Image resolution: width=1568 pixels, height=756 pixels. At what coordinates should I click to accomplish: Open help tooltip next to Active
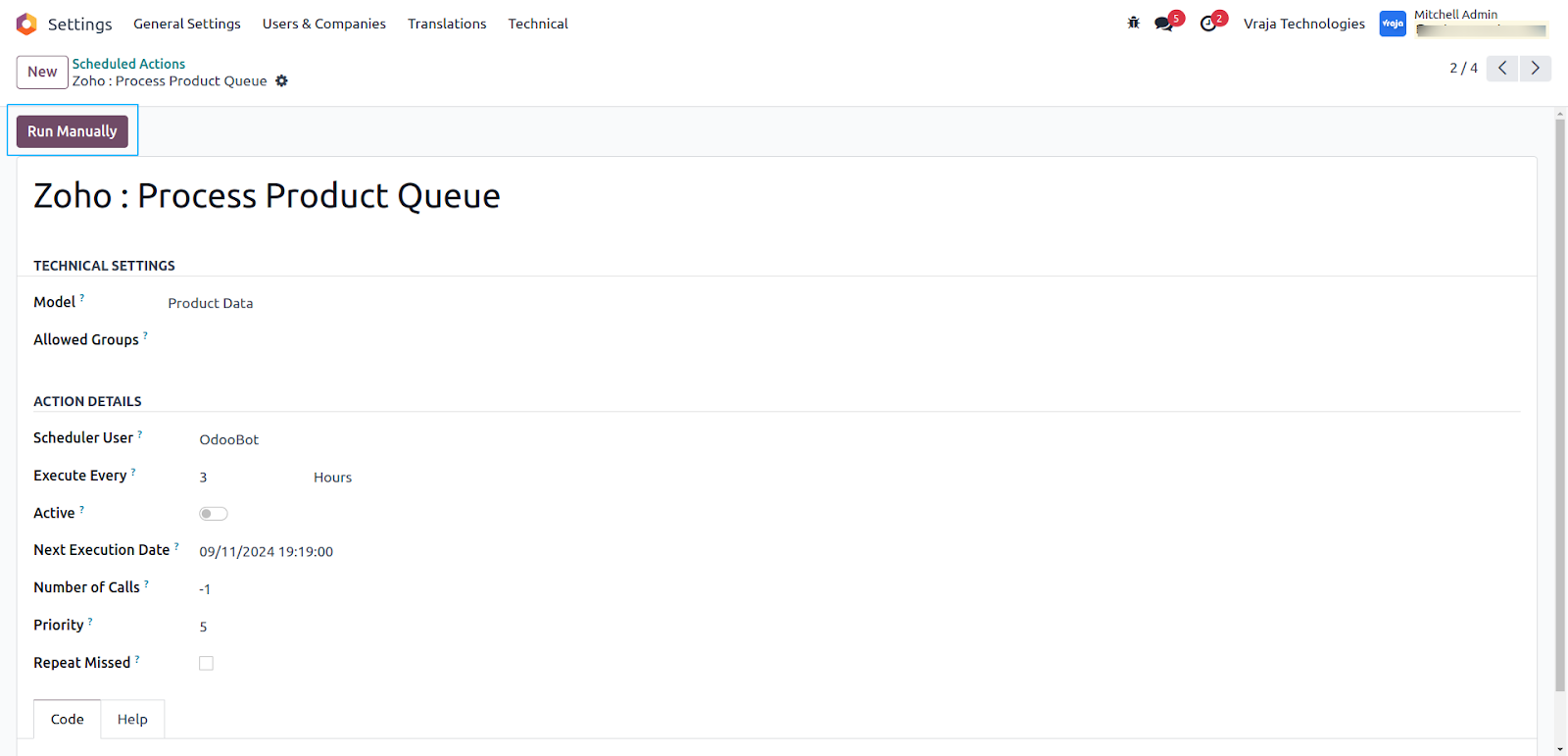pyautogui.click(x=81, y=508)
